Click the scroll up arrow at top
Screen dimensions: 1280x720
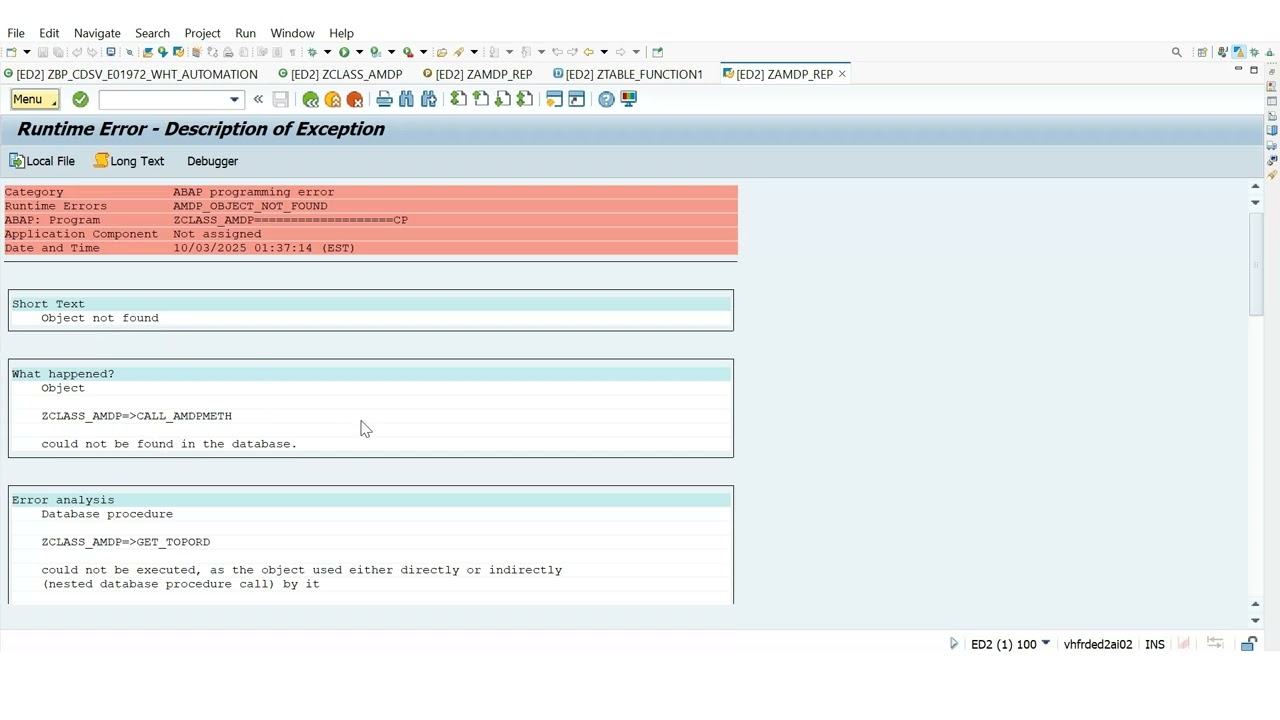point(1255,186)
